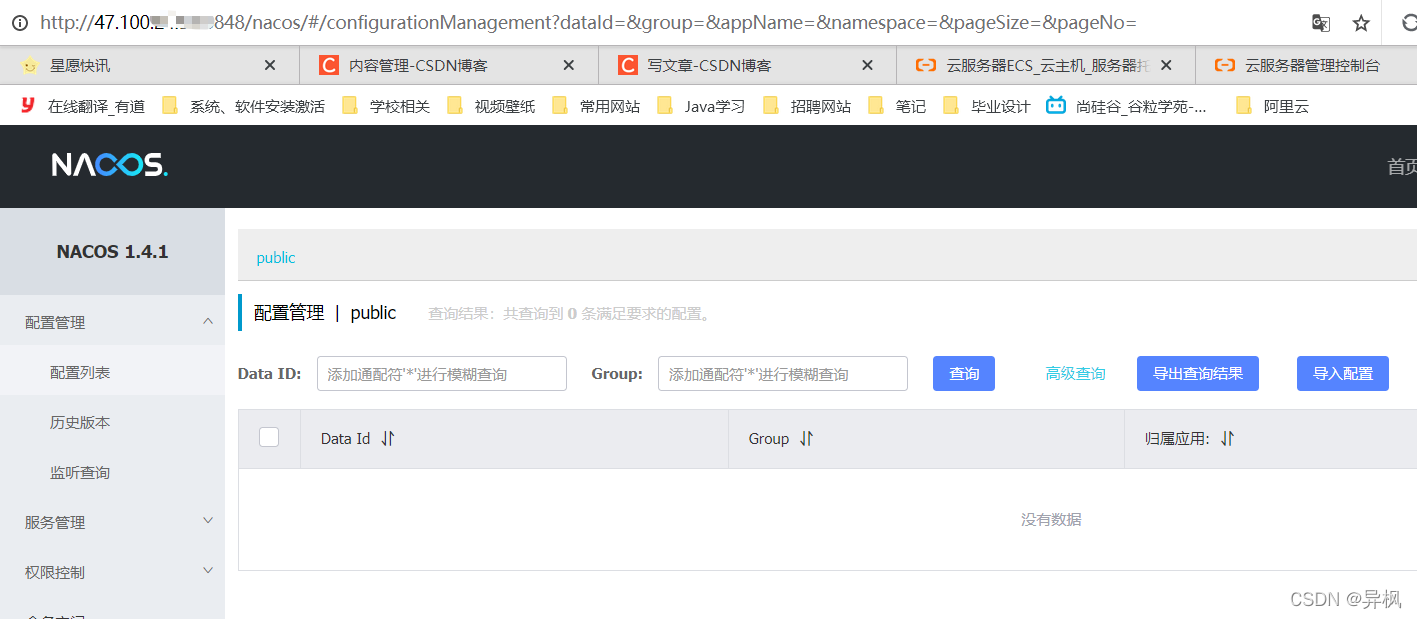Bookmark this page with the star icon
The width and height of the screenshot is (1417, 619).
(1361, 23)
